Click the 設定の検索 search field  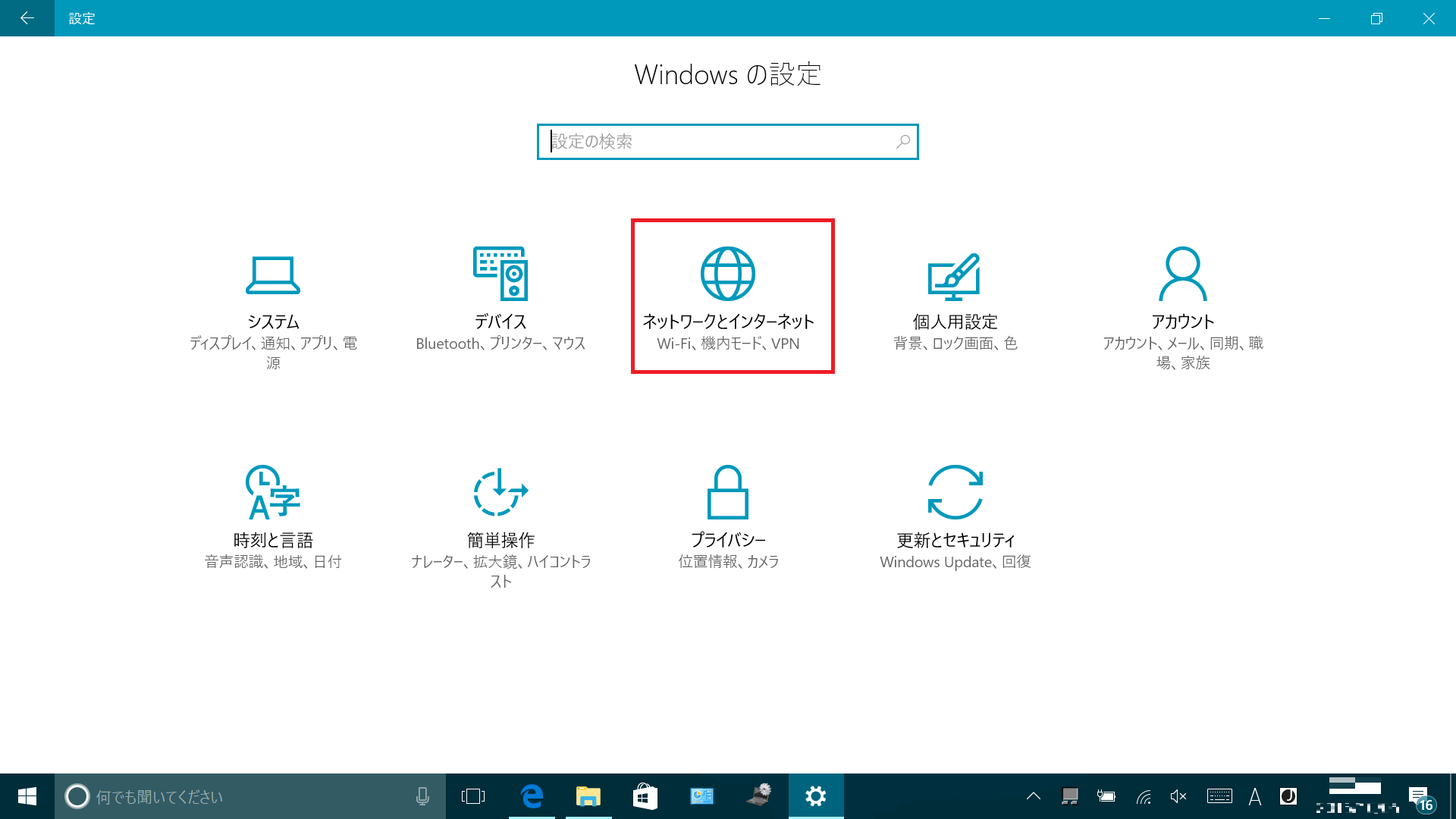click(x=728, y=142)
